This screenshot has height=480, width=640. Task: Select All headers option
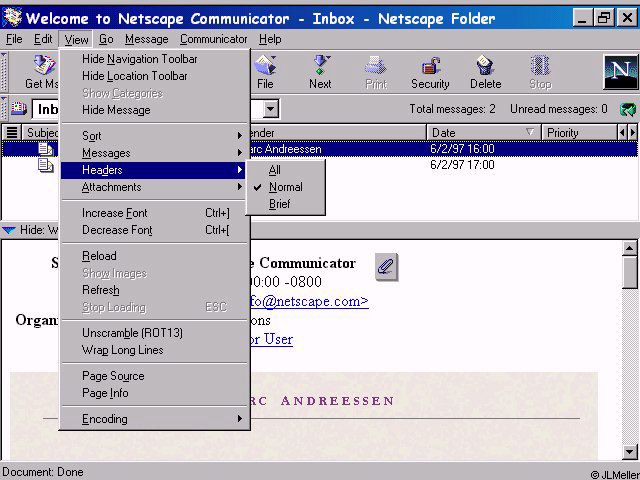point(286,170)
